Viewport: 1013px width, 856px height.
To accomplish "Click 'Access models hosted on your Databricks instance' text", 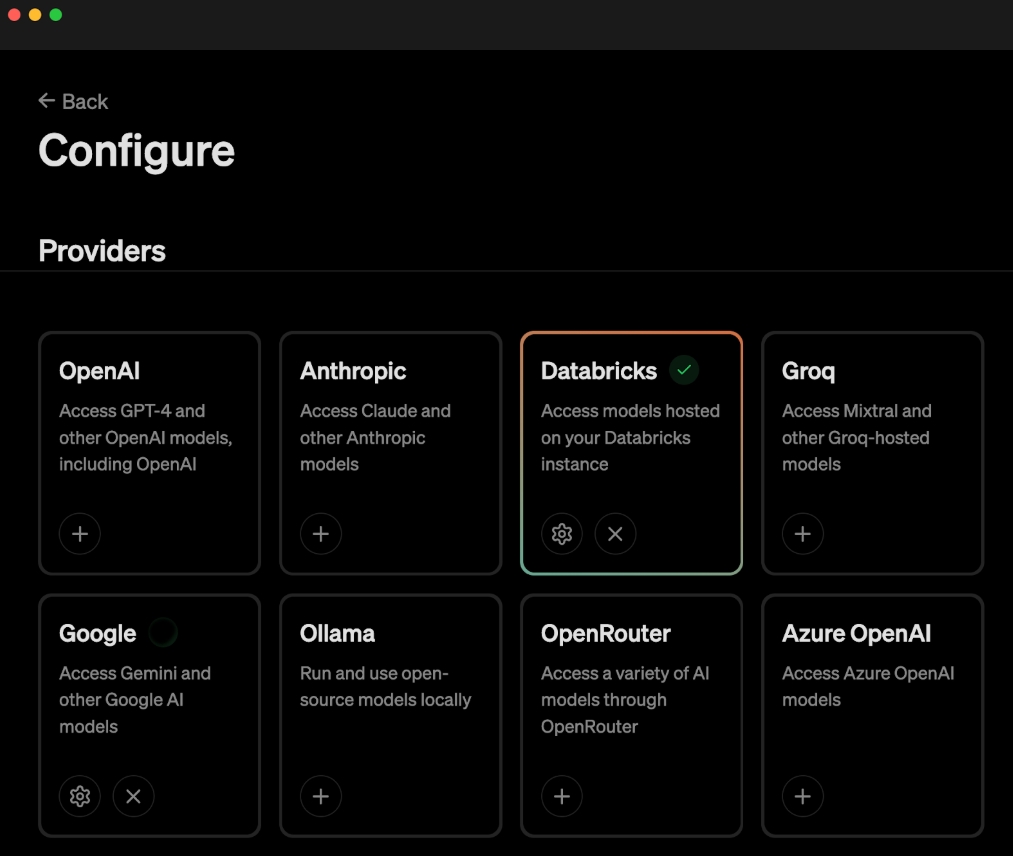I will coord(631,437).
